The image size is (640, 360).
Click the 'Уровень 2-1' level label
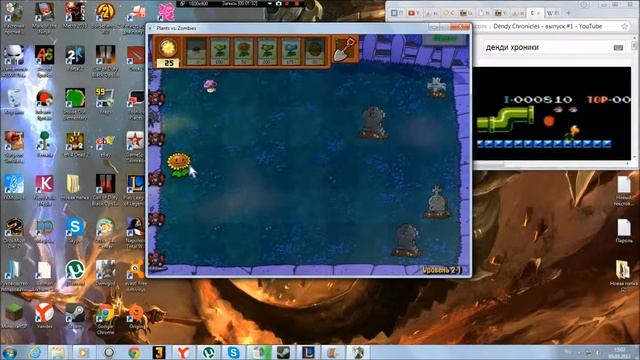[x=441, y=270]
